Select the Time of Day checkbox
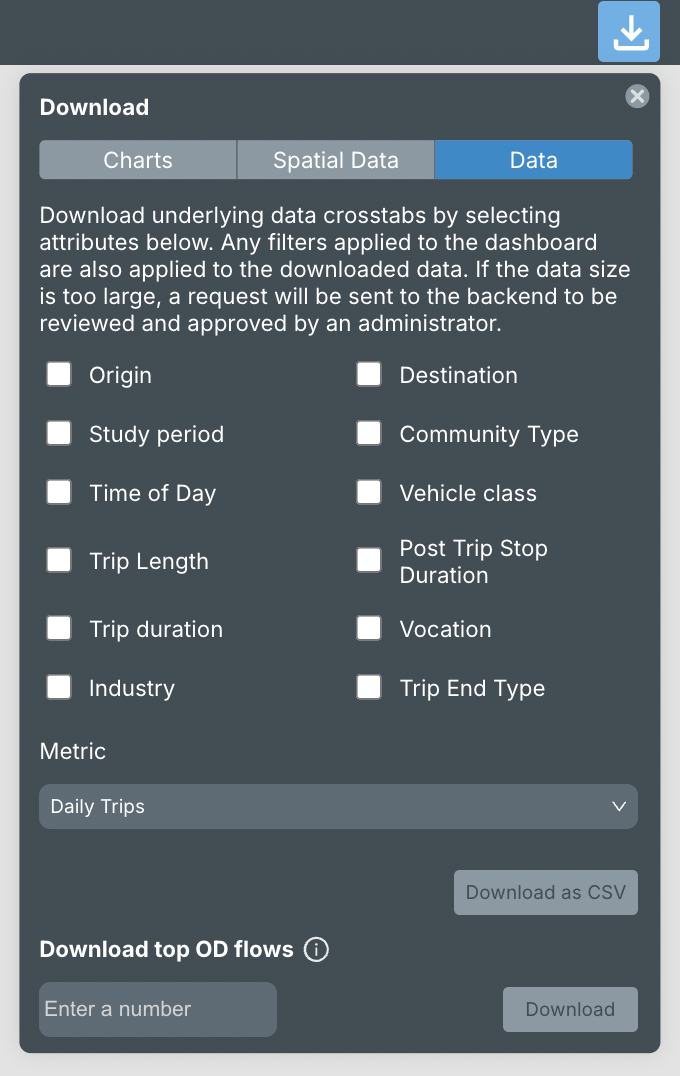This screenshot has width=680, height=1076. point(59,493)
